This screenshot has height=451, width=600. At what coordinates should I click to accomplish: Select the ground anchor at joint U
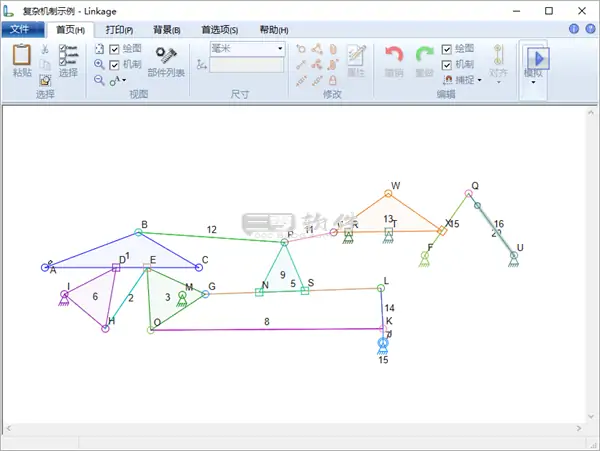(x=514, y=259)
